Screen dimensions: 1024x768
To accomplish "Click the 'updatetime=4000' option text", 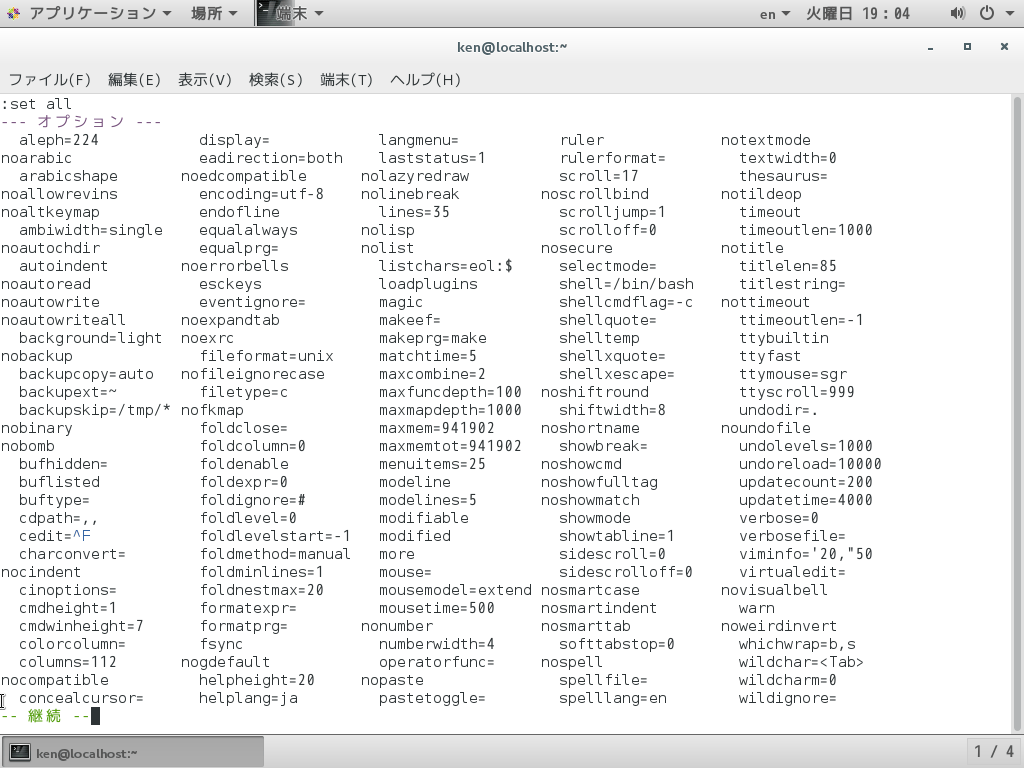I will (x=806, y=500).
